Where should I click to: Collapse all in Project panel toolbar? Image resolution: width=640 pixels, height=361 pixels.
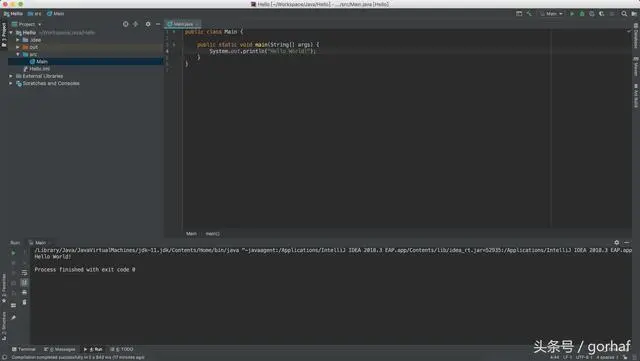(x=136, y=24)
